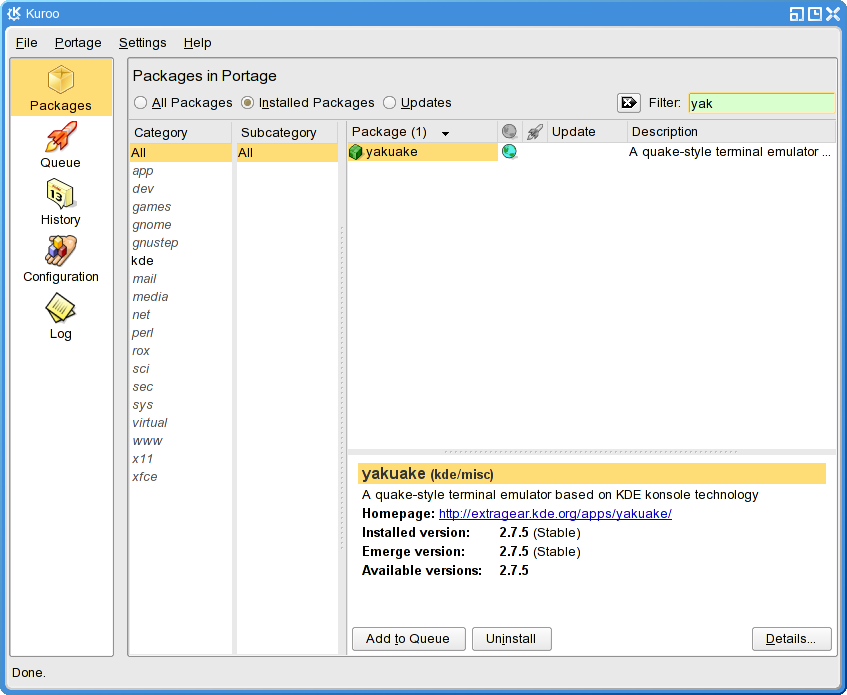
Task: Click the Description column header
Action: (x=731, y=132)
